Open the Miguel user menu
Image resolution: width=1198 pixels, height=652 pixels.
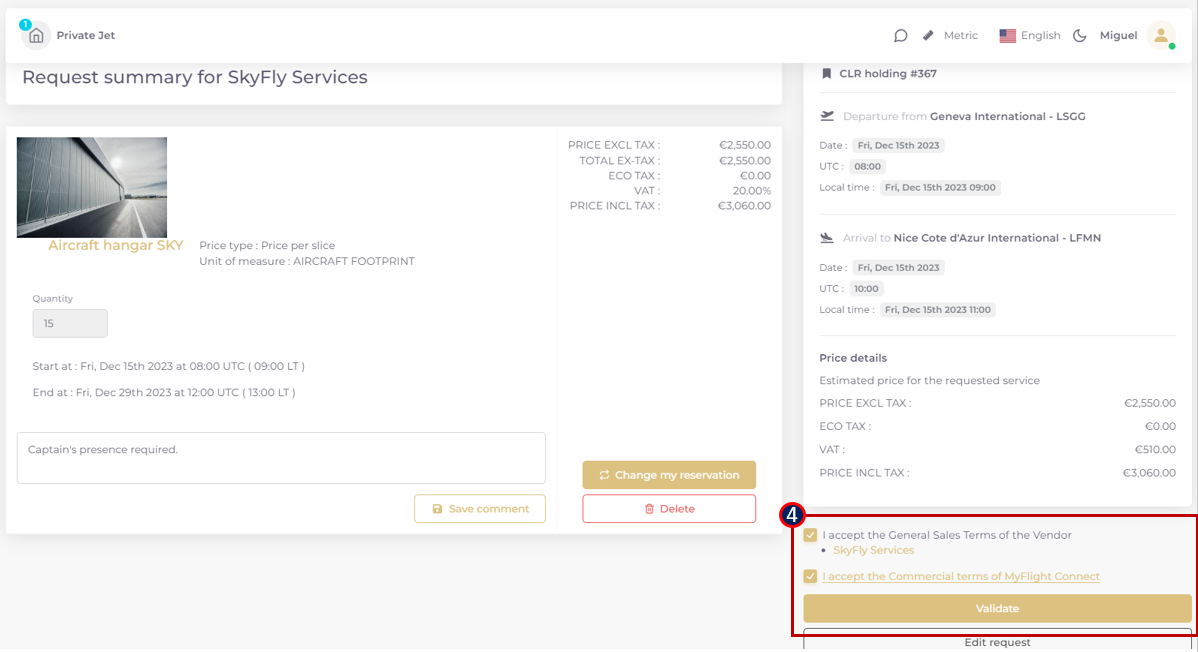(1118, 36)
